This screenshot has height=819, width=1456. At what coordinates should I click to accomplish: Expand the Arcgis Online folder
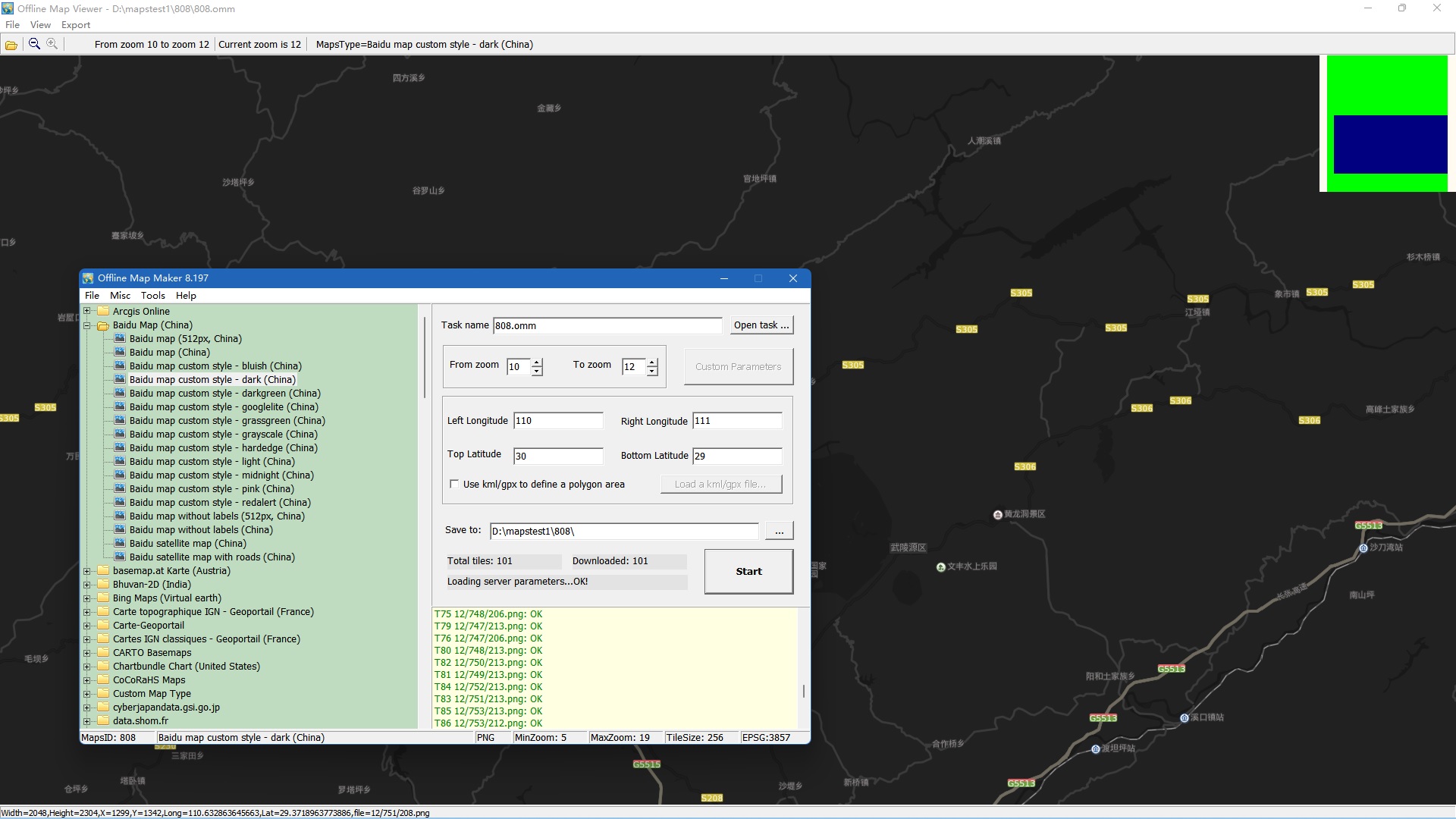(x=87, y=311)
